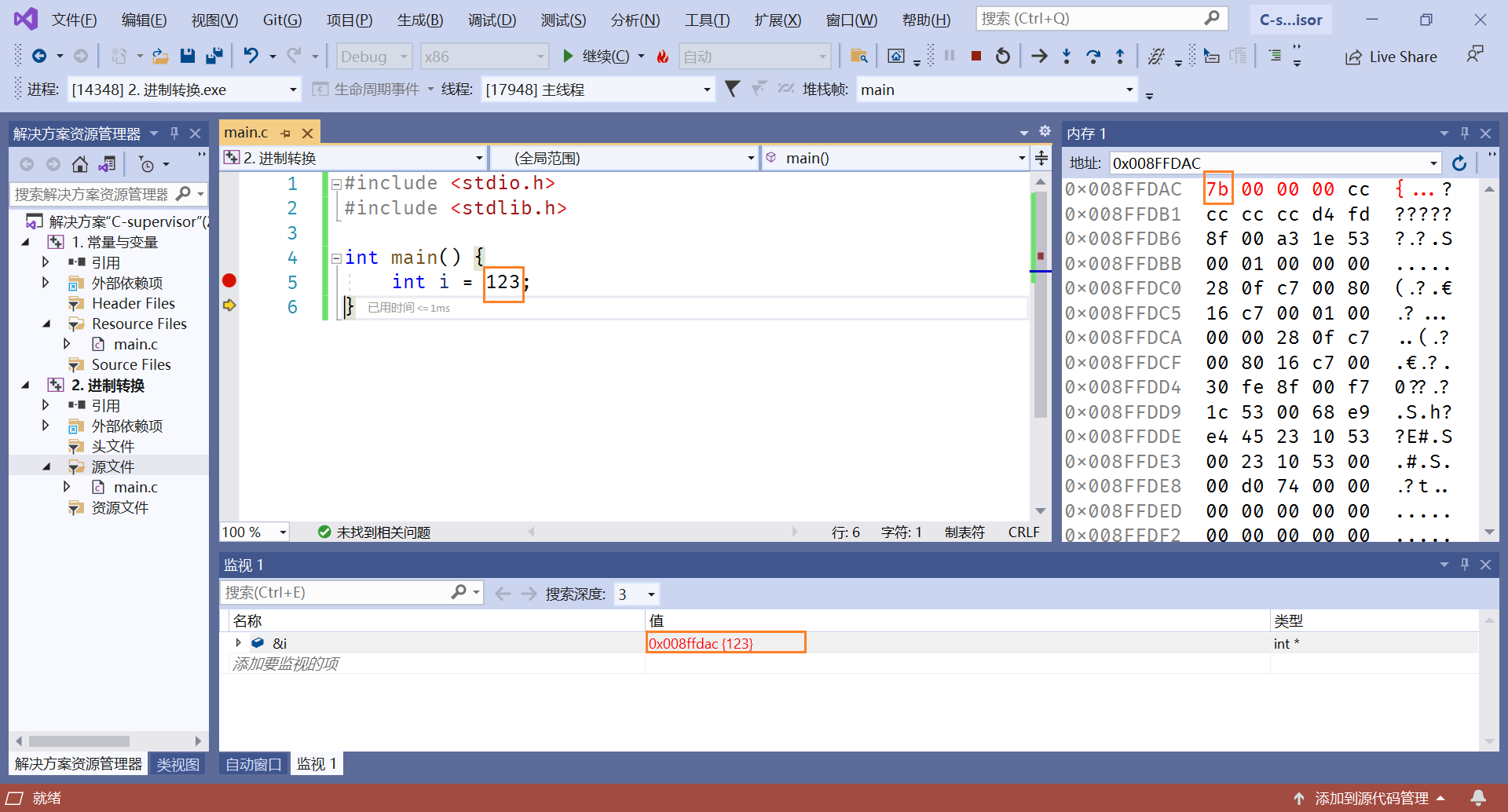Open the thread dropdown showing 主线程
This screenshot has width=1508, height=812.
pos(598,90)
